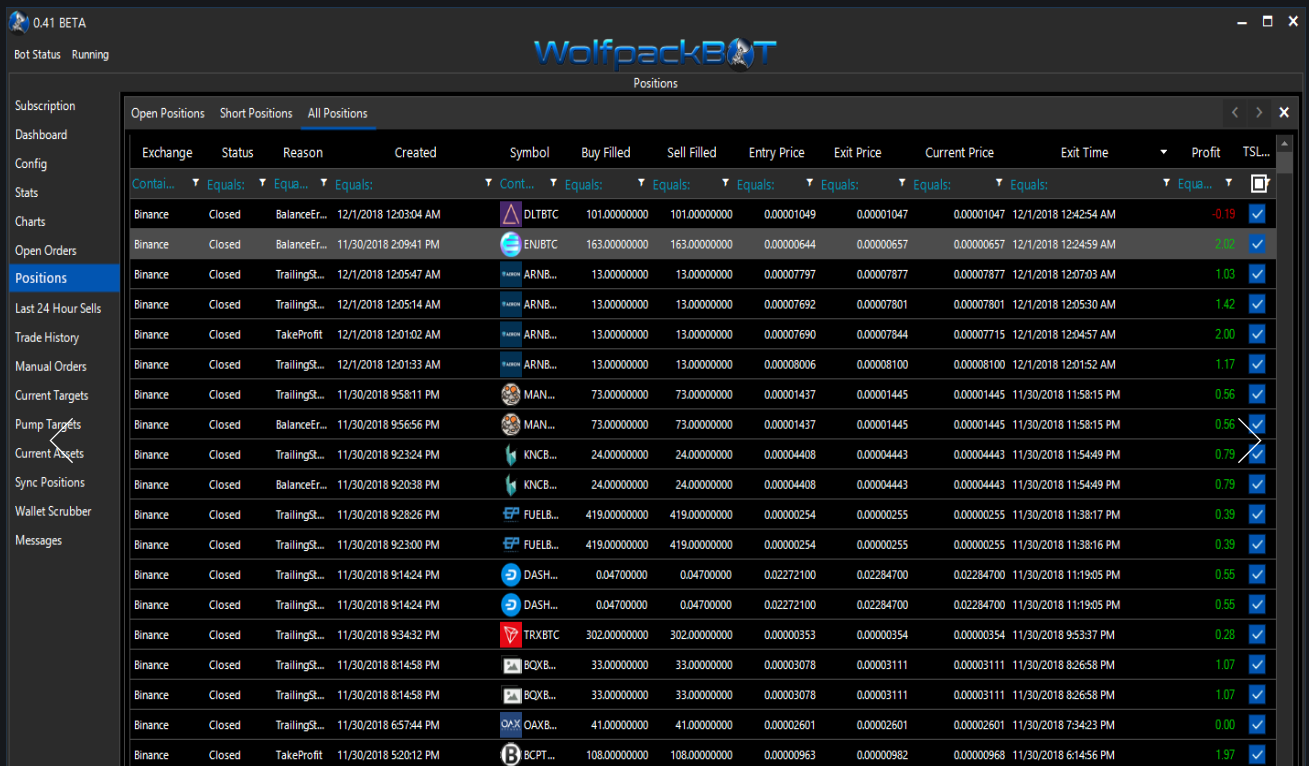Click the Exit Time sort arrow
Screen dimensions: 1309x766
pos(1164,153)
